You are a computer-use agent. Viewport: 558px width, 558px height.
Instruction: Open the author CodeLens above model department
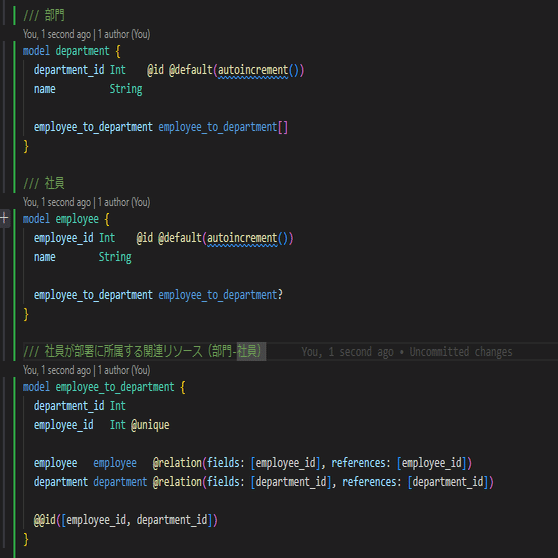click(x=86, y=34)
